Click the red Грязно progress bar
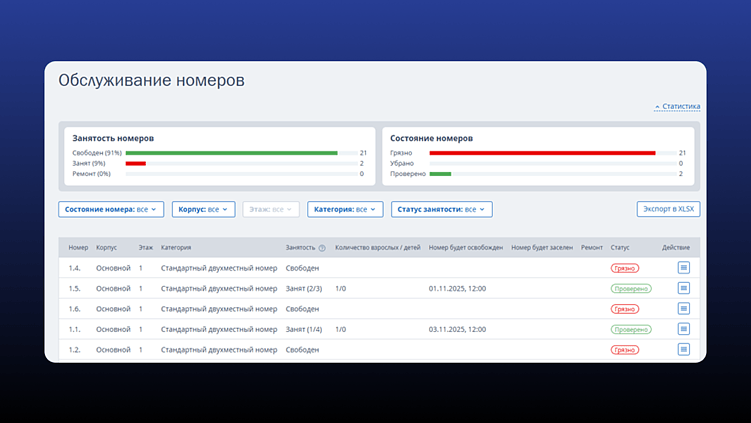This screenshot has width=751, height=423. (x=542, y=153)
